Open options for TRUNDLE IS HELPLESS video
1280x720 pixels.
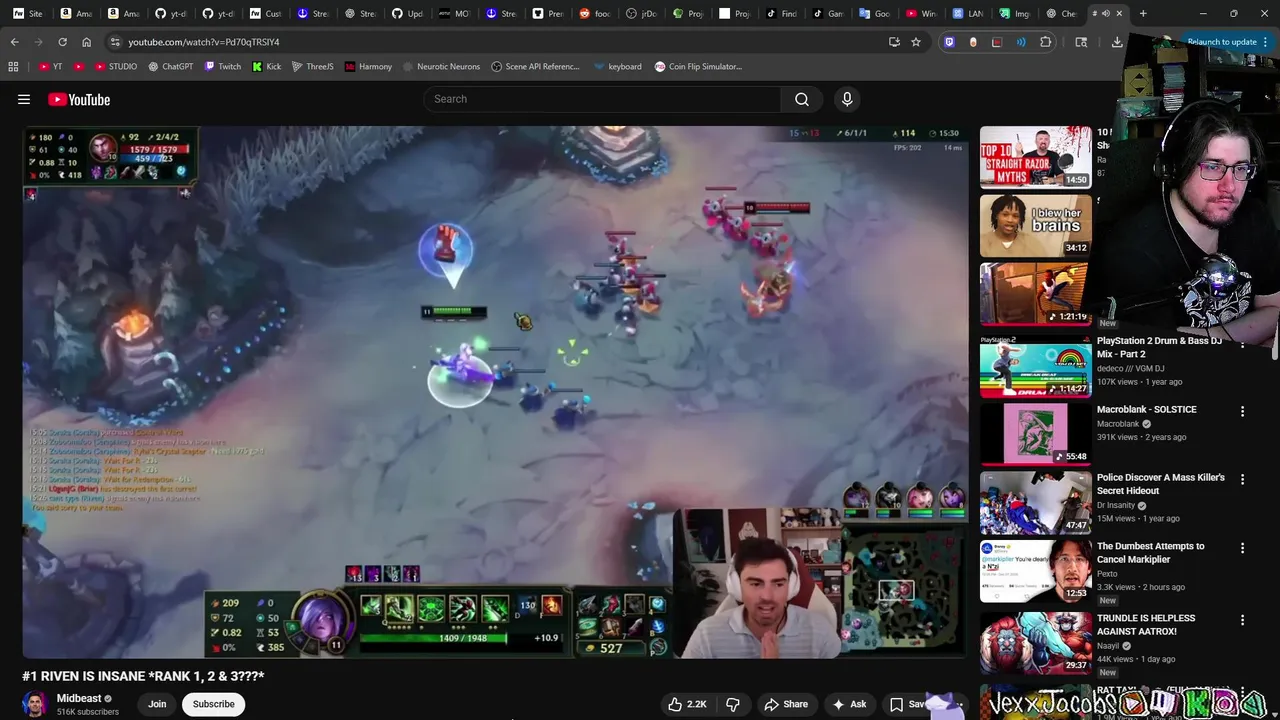(x=1242, y=620)
